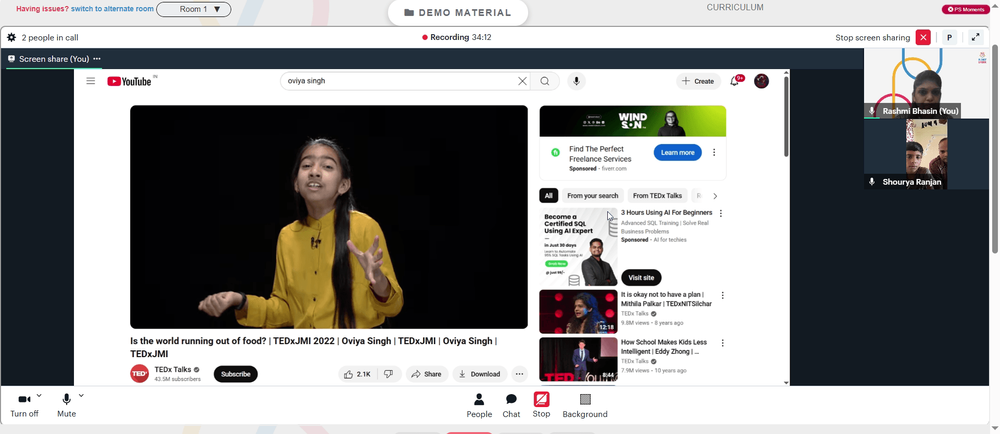This screenshot has width=1000, height=434.
Task: Turn off the camera
Action: pos(24,405)
